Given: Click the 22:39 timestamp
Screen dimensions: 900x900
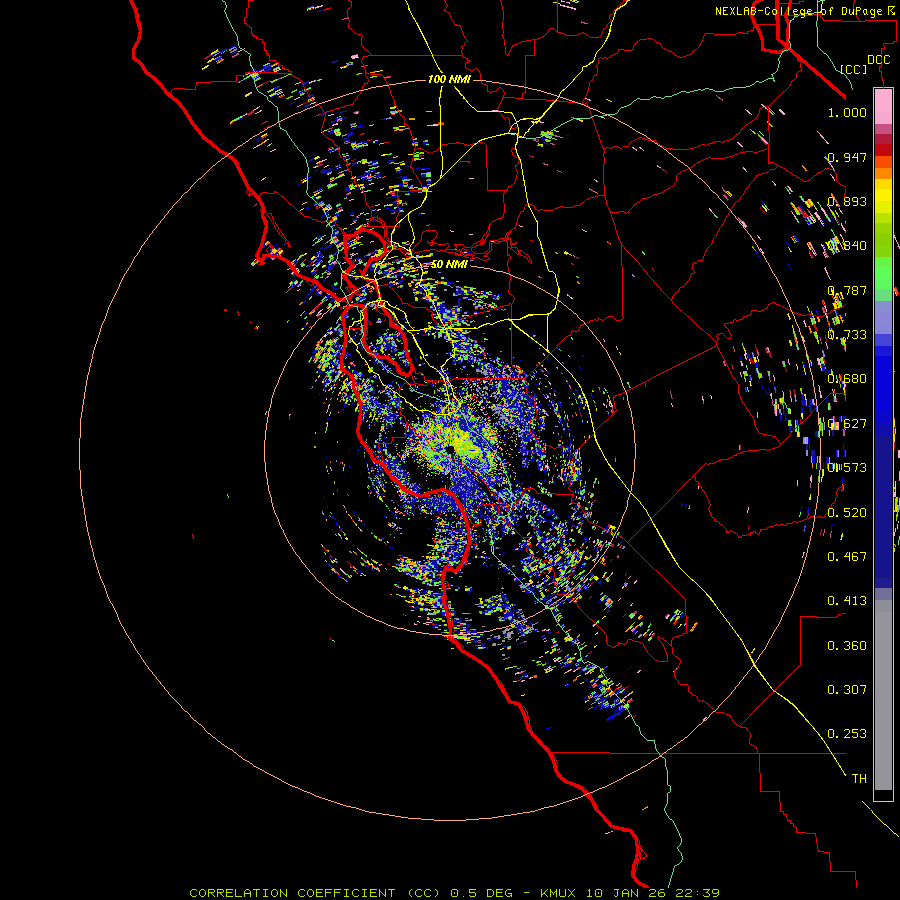Looking at the screenshot, I should [x=699, y=893].
